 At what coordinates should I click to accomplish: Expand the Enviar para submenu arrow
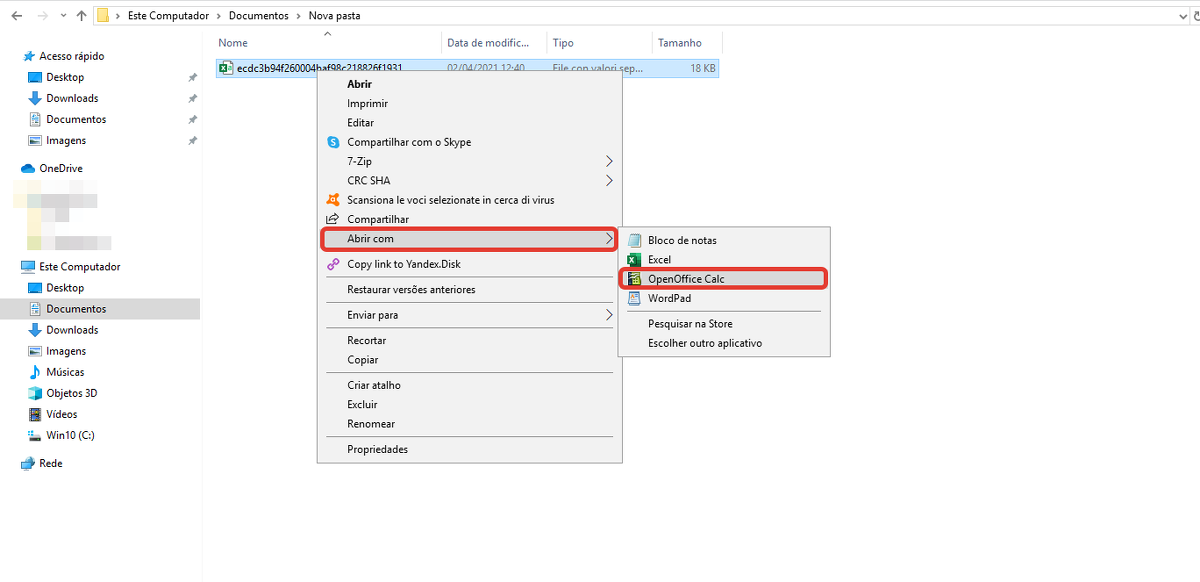tap(609, 315)
